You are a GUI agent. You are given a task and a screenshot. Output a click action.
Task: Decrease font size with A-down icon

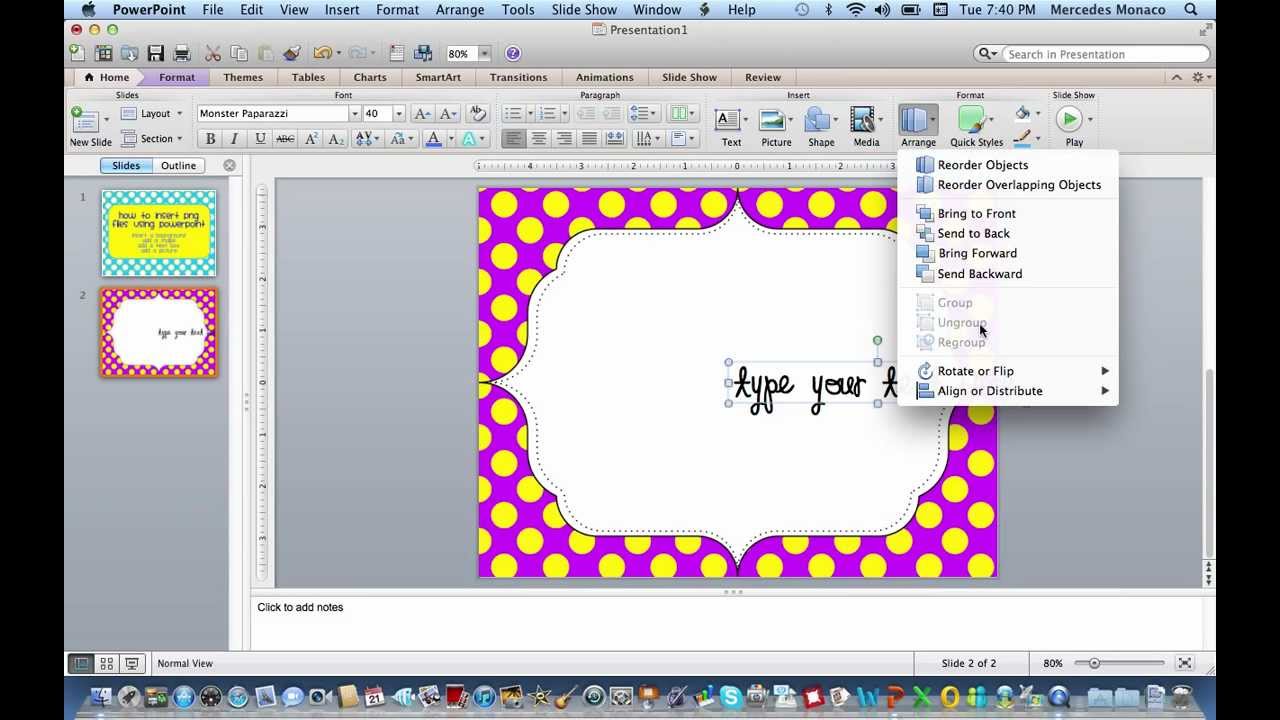pyautogui.click(x=448, y=114)
